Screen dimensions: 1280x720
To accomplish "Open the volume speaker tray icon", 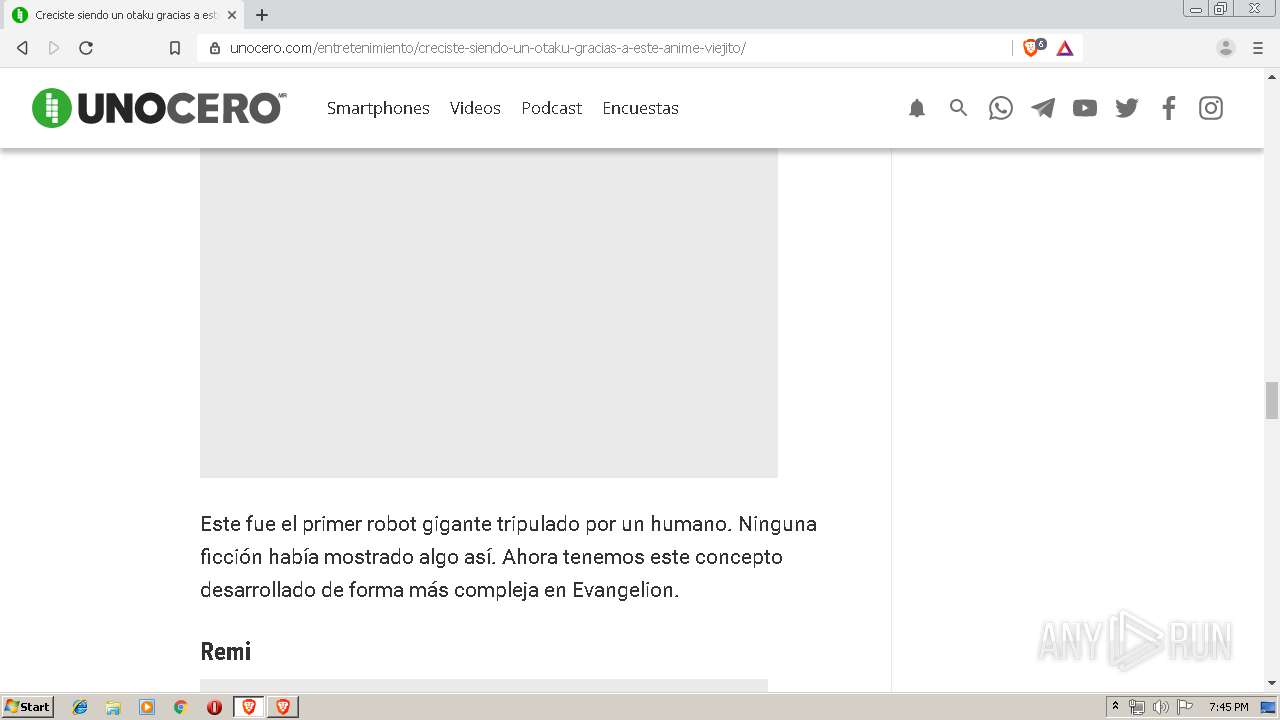I will [x=1160, y=707].
